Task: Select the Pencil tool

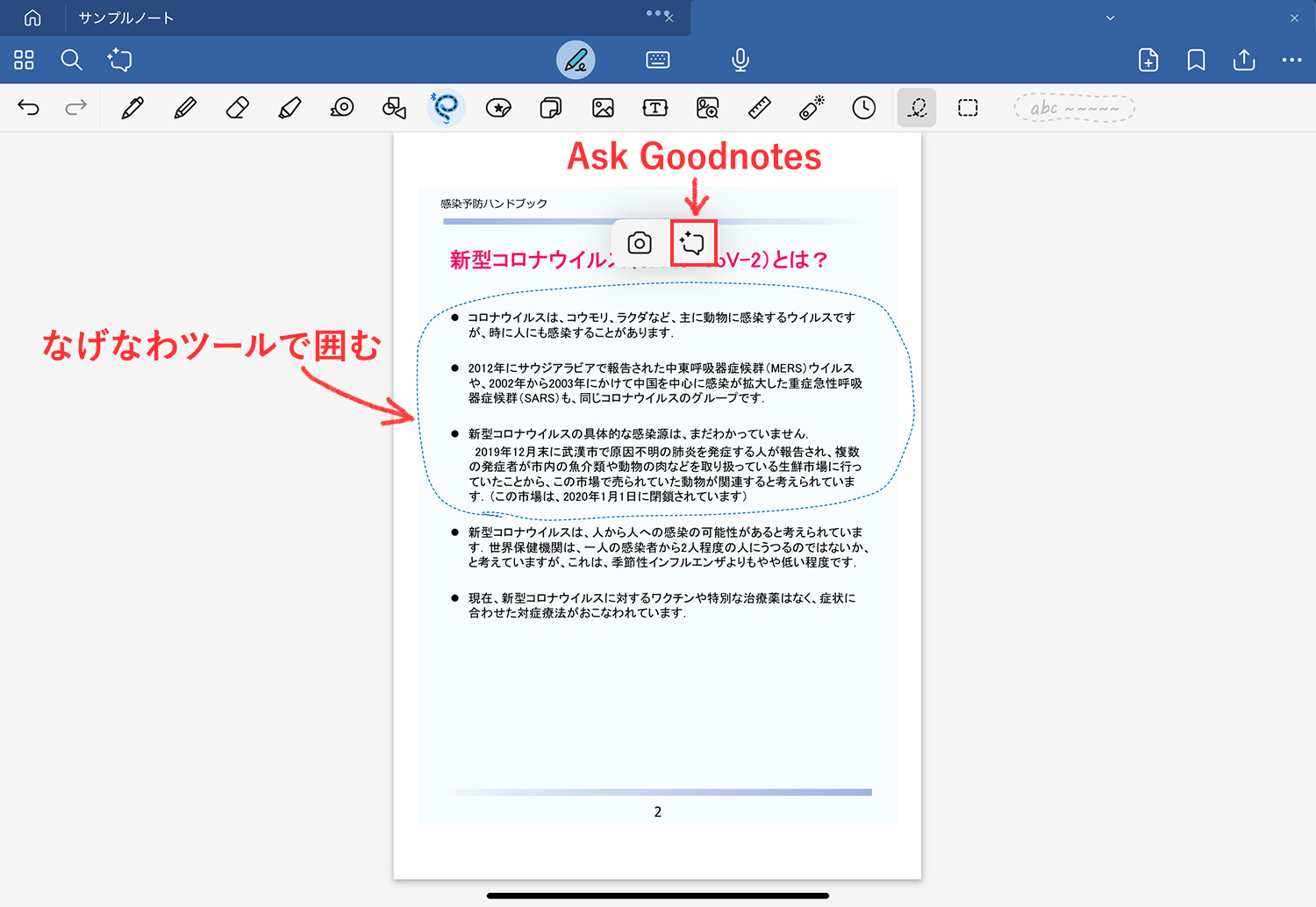Action: coord(185,108)
